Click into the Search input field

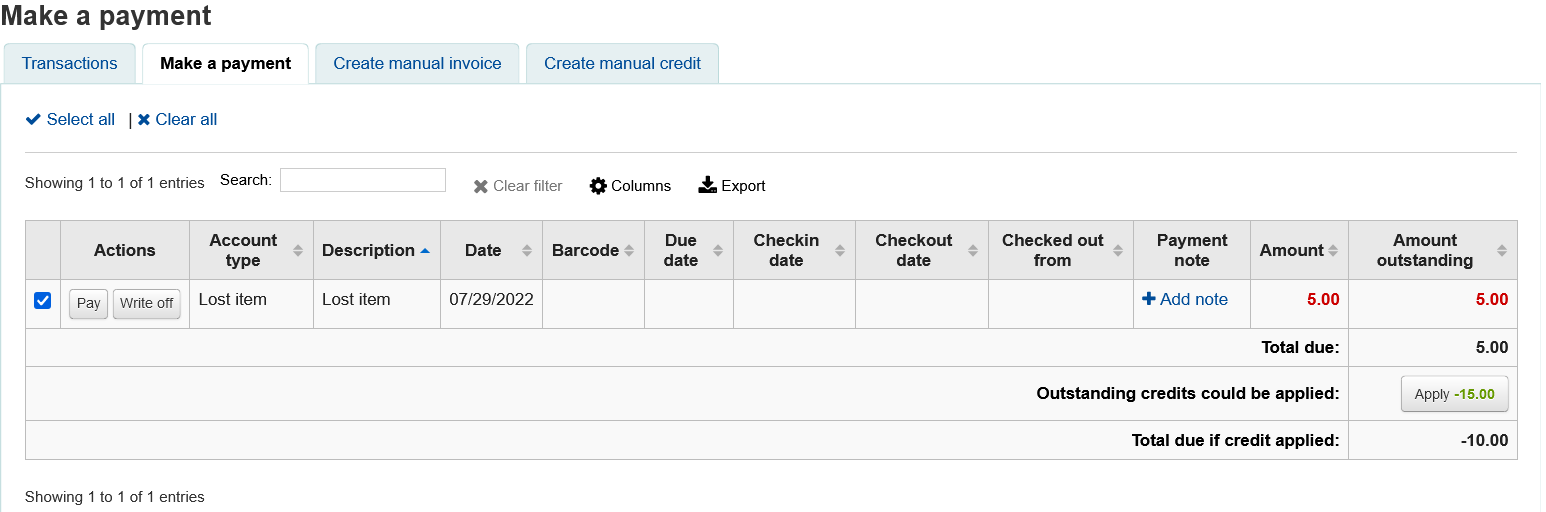click(x=362, y=180)
